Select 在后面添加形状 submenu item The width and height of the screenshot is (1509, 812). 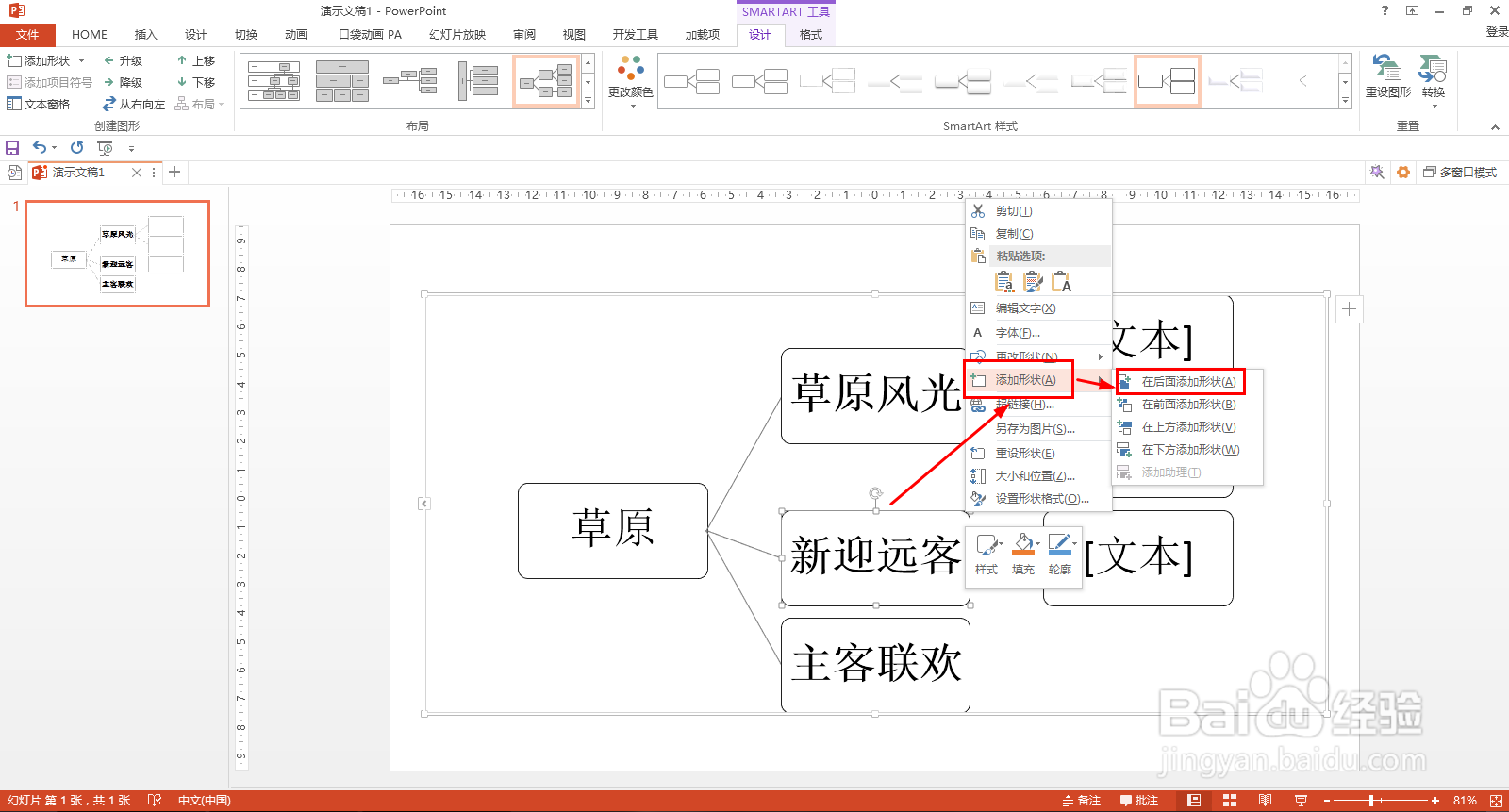1187,382
